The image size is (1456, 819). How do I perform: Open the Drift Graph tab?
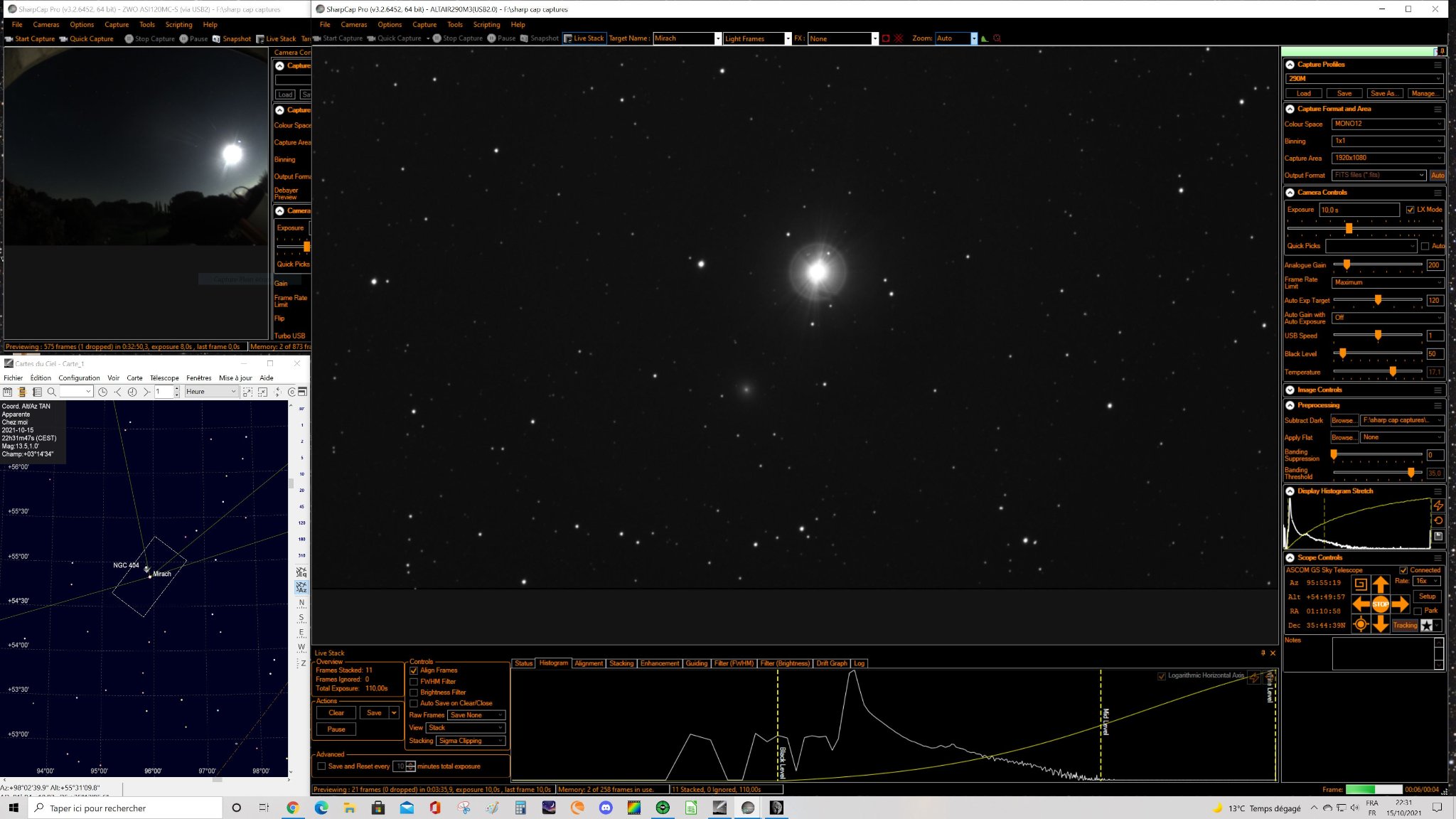click(832, 663)
